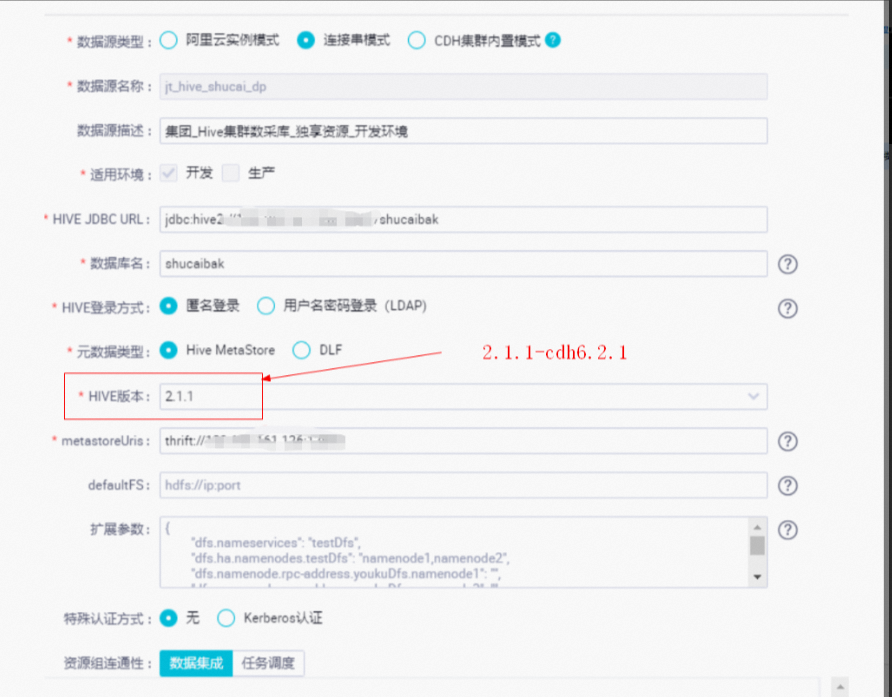Open the HIVE版本 dropdown showing 2.1.1

coord(463,396)
